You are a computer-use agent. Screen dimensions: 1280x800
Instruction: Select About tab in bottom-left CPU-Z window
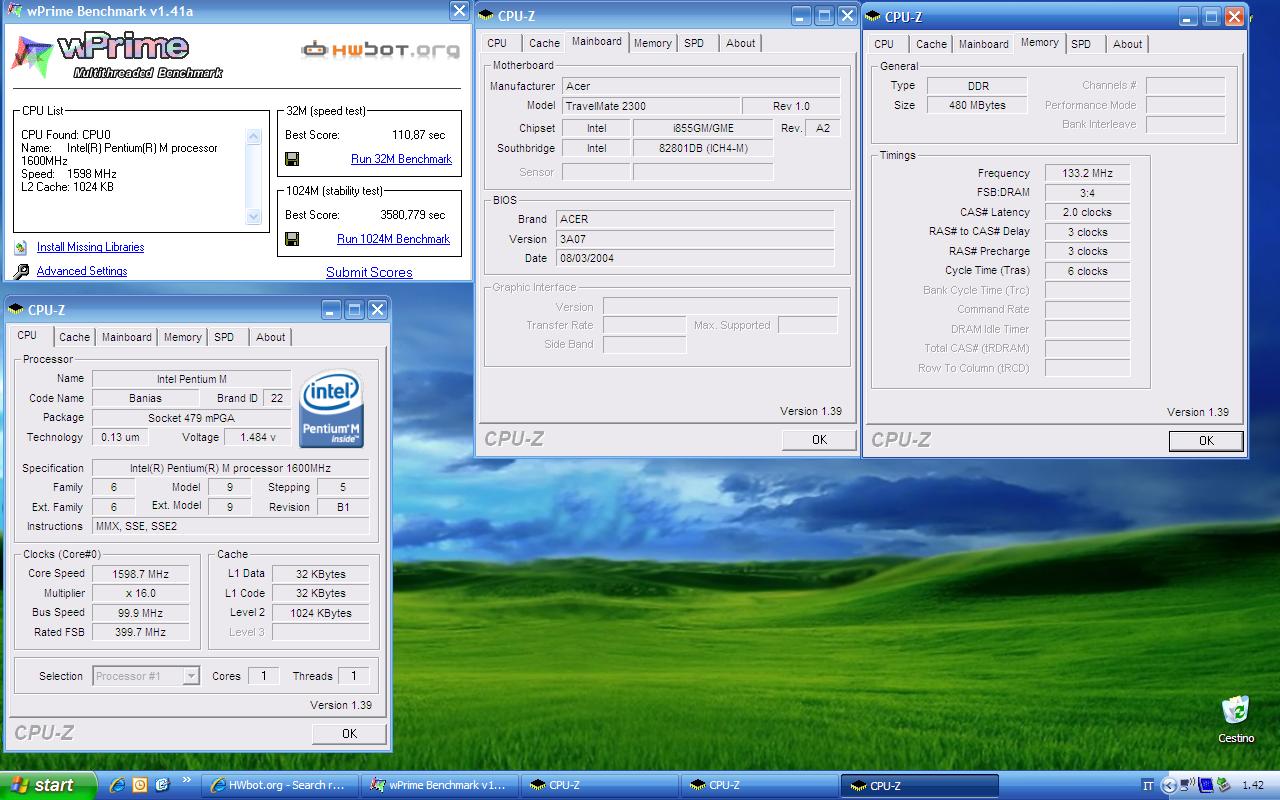[271, 337]
